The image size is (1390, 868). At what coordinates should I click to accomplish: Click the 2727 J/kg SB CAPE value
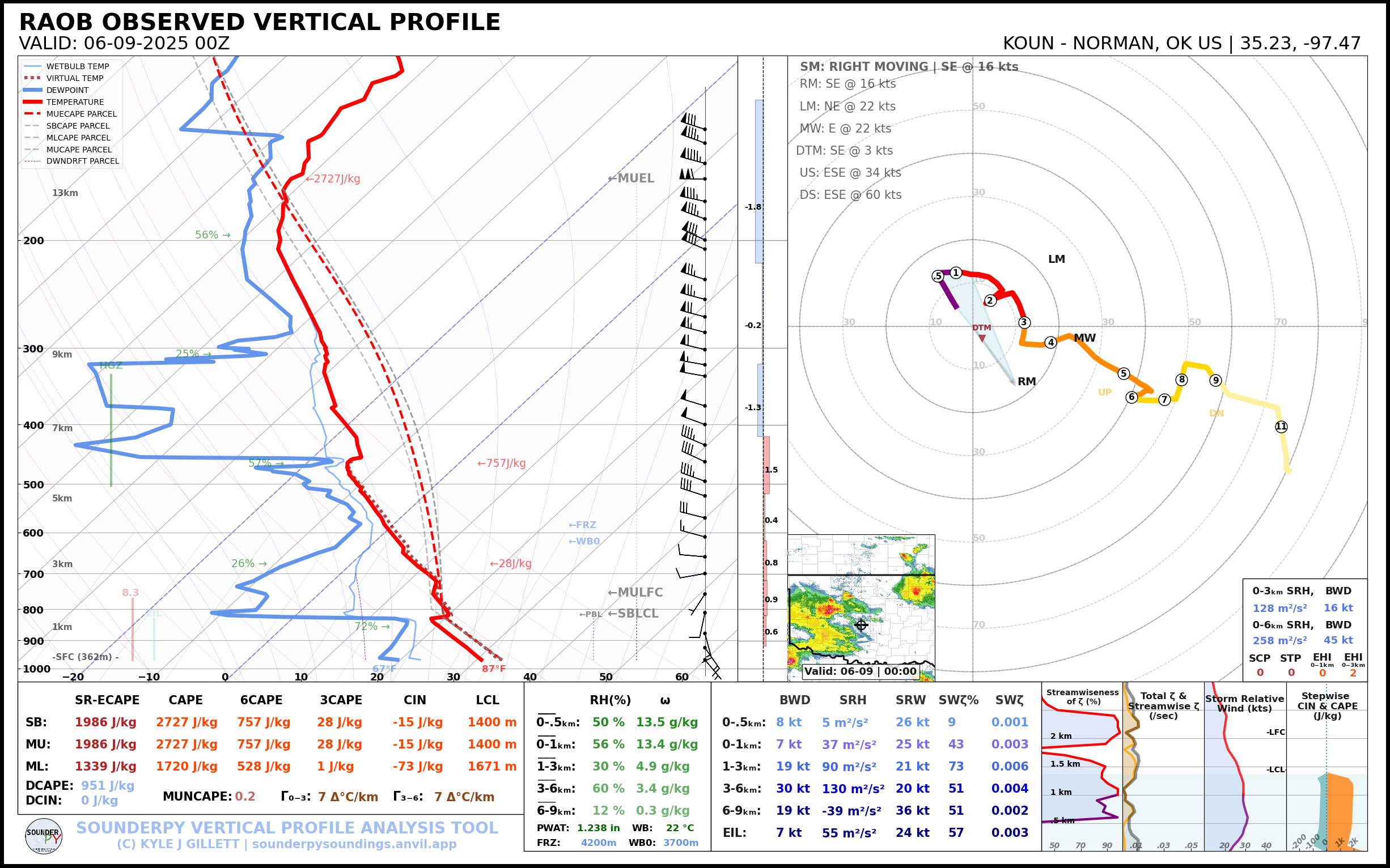186,722
